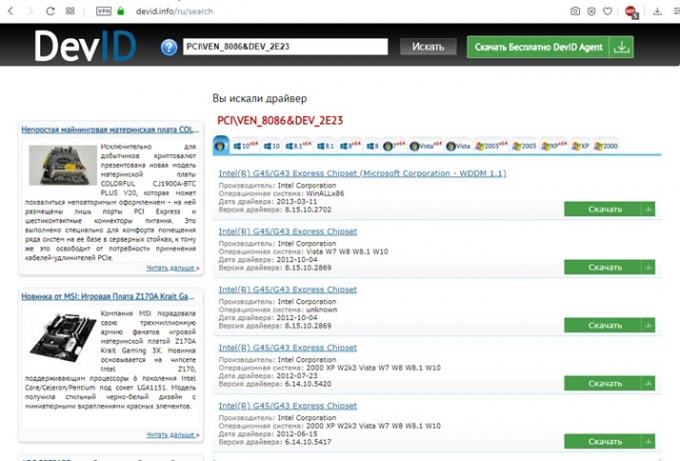Add page to bookmarks with heart icon
Image resolution: width=680 pixels, height=461 pixels.
click(x=608, y=11)
